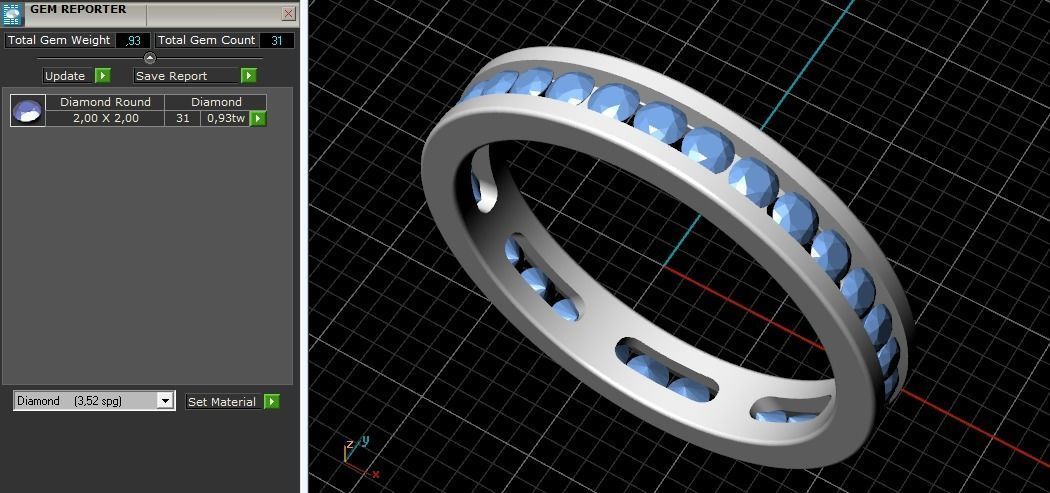Click the diamond gem thumbnail in list
The width and height of the screenshot is (1050, 493).
pos(28,111)
